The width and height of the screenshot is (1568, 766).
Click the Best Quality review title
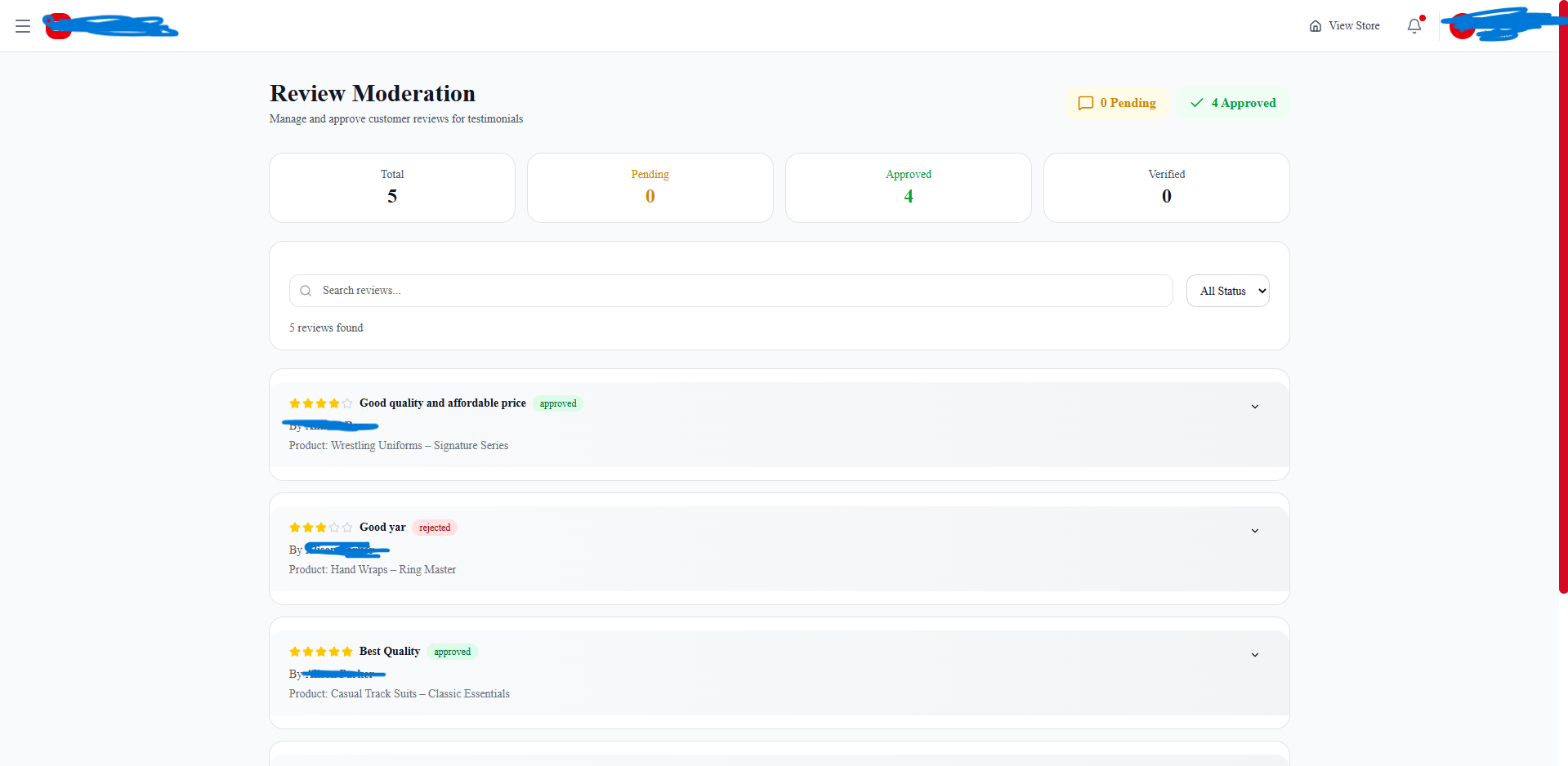point(390,652)
